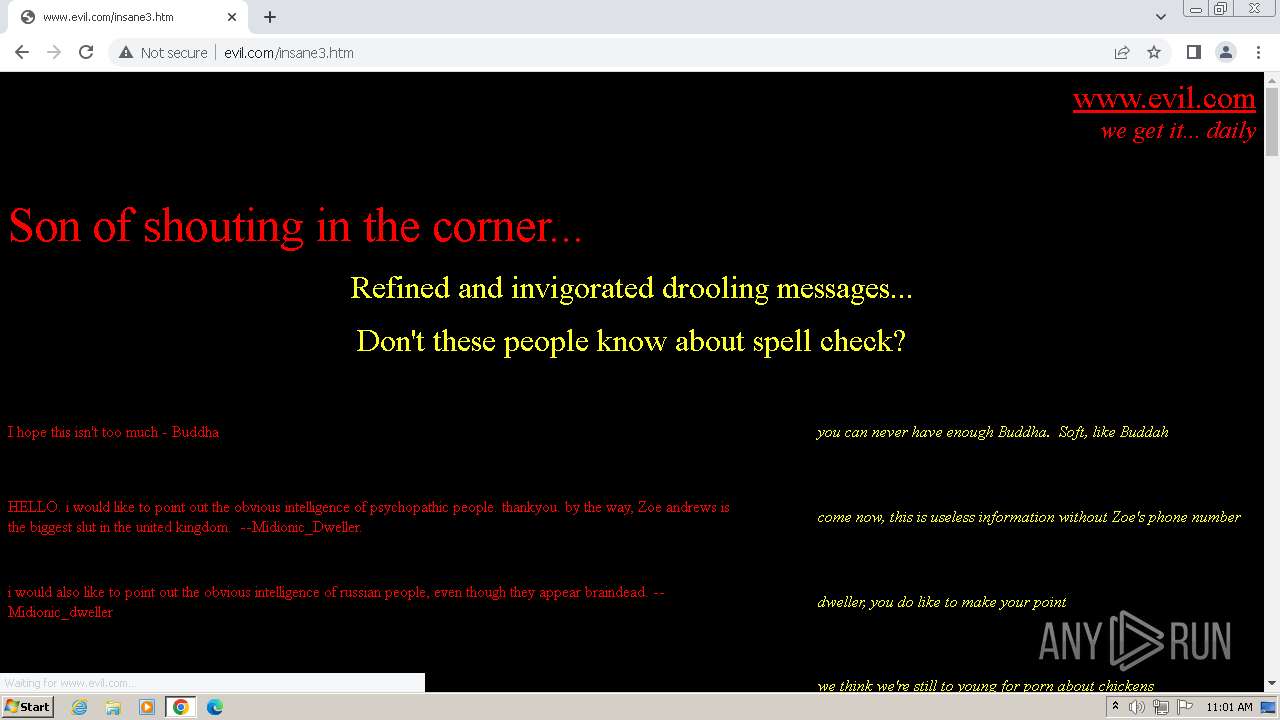
Task: Switch to Chrome taskbar button
Action: point(181,707)
